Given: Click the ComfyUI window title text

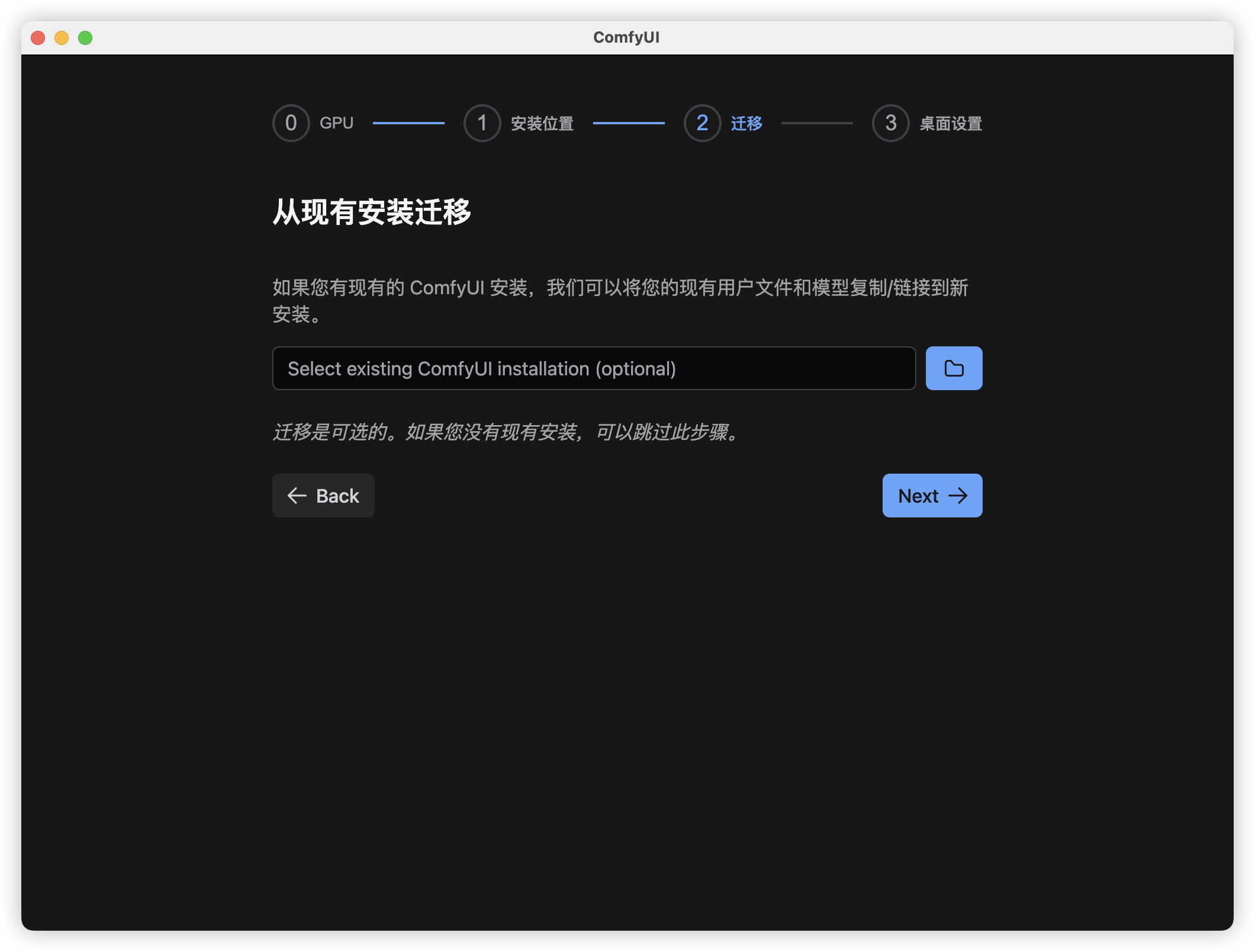Looking at the screenshot, I should pyautogui.click(x=626, y=37).
